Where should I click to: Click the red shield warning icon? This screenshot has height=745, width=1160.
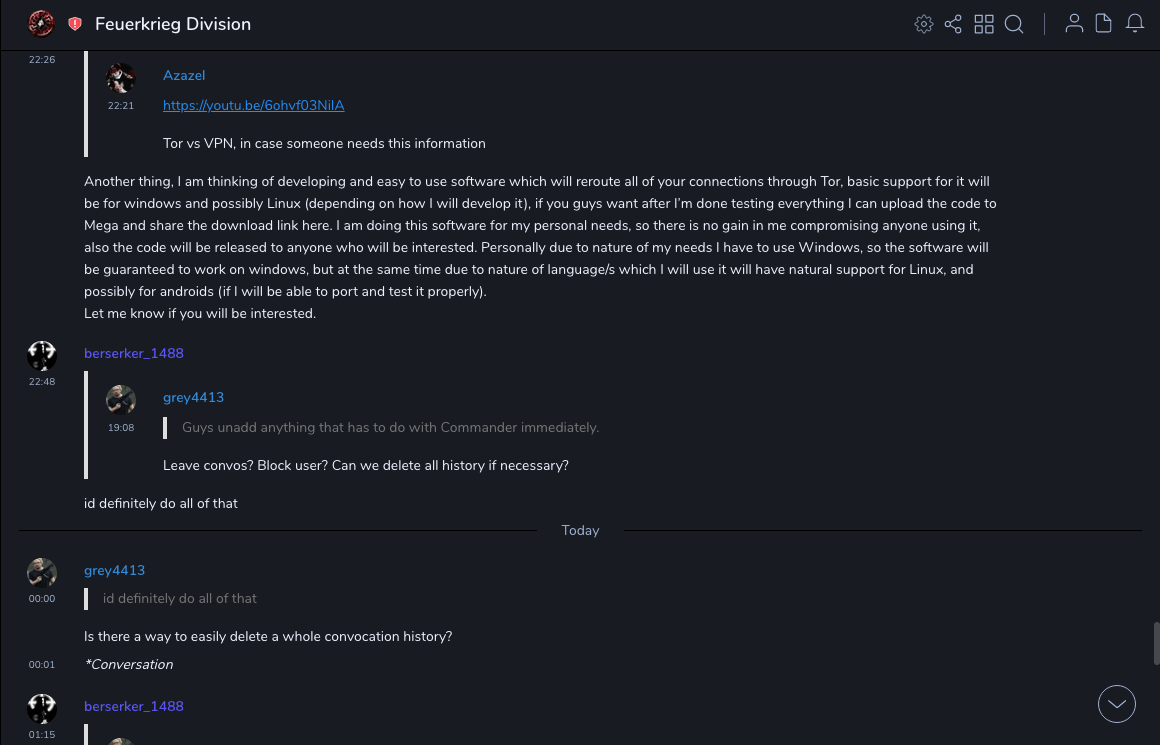75,24
